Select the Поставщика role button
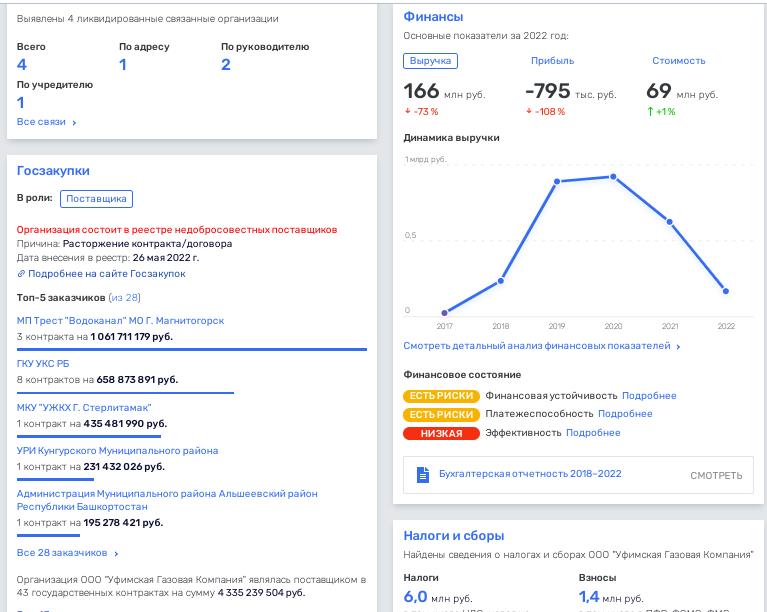The image size is (767, 612). click(96, 199)
